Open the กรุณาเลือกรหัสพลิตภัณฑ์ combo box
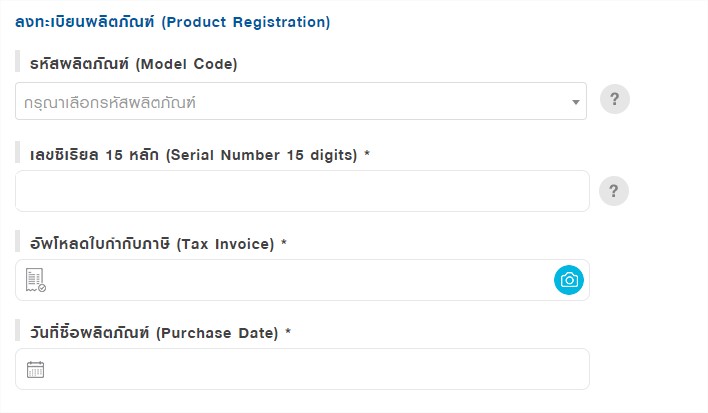Viewport: 708px width, 413px height. point(301,101)
